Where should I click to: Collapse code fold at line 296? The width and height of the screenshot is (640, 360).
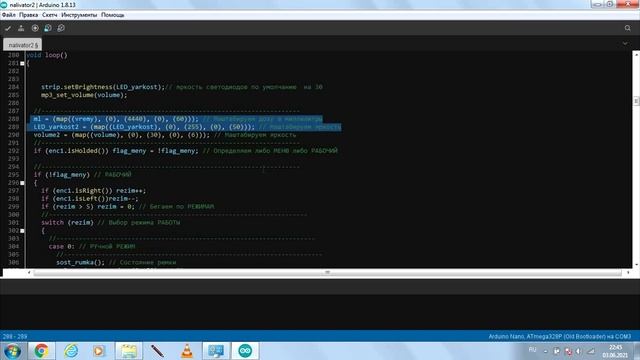click(x=22, y=183)
